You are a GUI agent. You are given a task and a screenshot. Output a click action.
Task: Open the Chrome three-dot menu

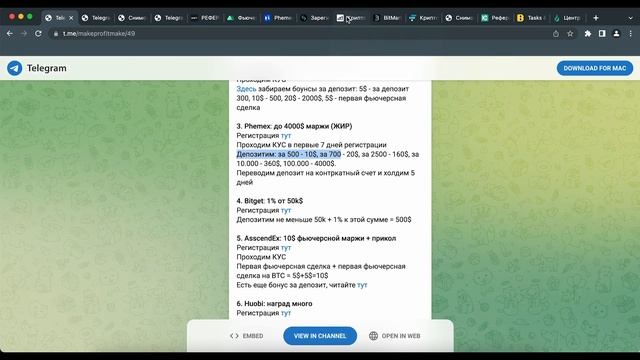(631, 33)
